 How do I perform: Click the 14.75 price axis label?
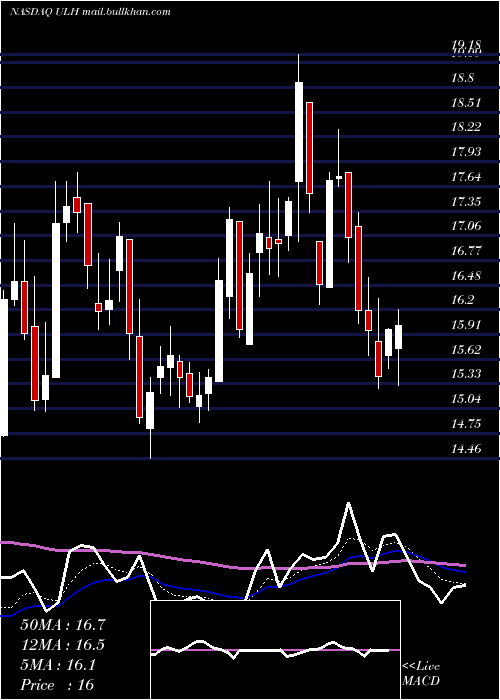pos(466,424)
